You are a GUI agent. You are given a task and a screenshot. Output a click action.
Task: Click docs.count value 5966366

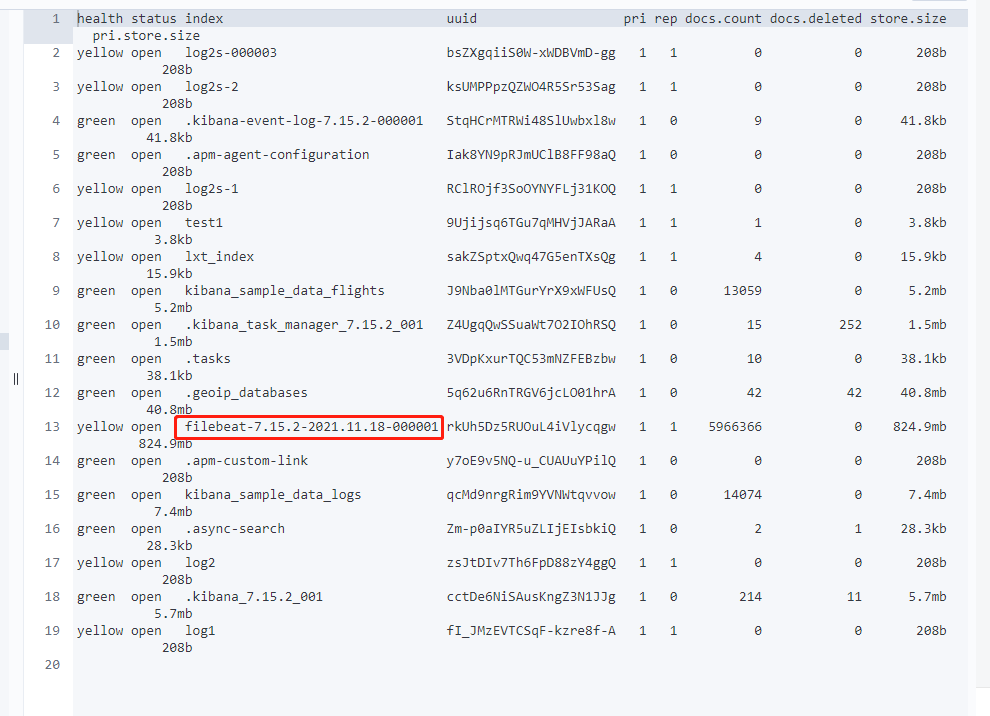pyautogui.click(x=735, y=427)
